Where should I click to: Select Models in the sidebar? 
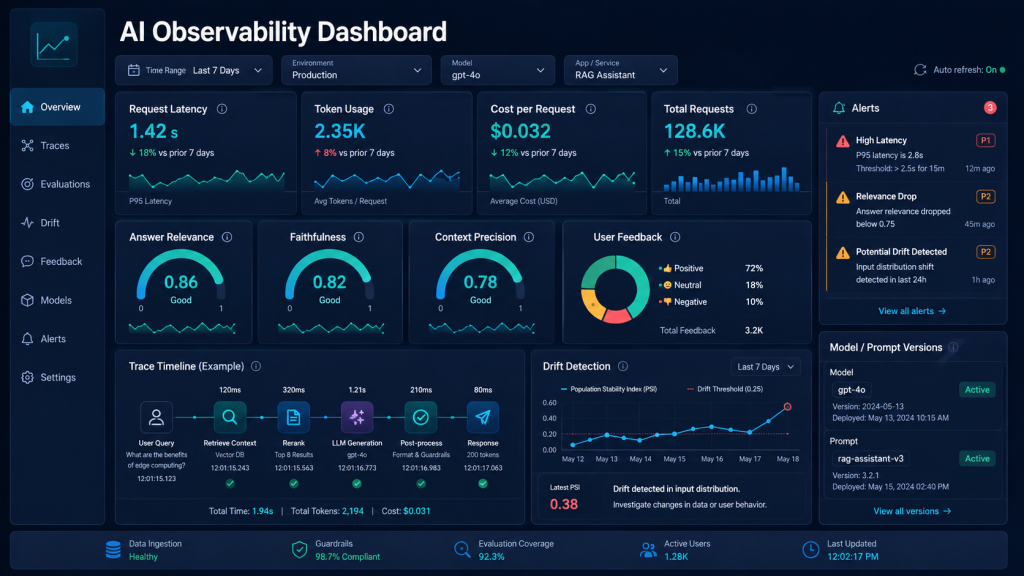(x=46, y=300)
